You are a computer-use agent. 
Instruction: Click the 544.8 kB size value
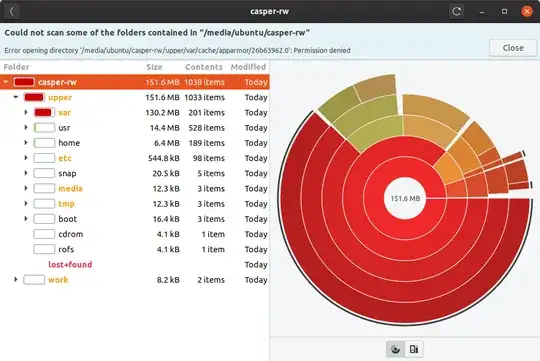(x=164, y=158)
